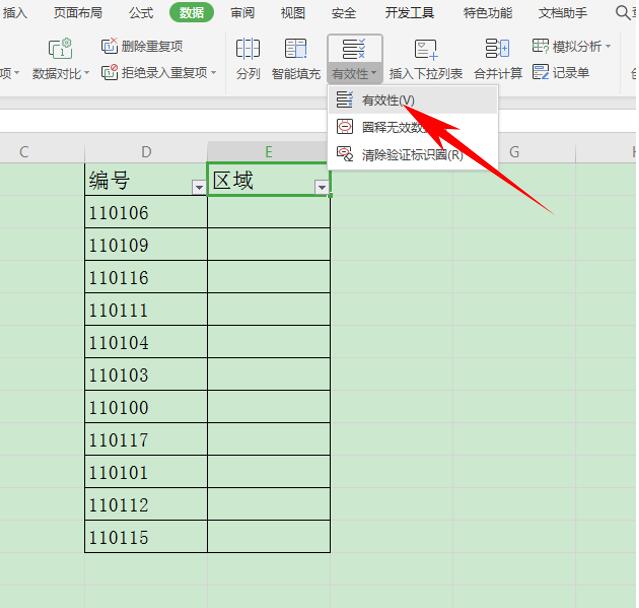Open the 文档助手 ribbon tab
Viewport: 639px width, 608px height.
[563, 13]
